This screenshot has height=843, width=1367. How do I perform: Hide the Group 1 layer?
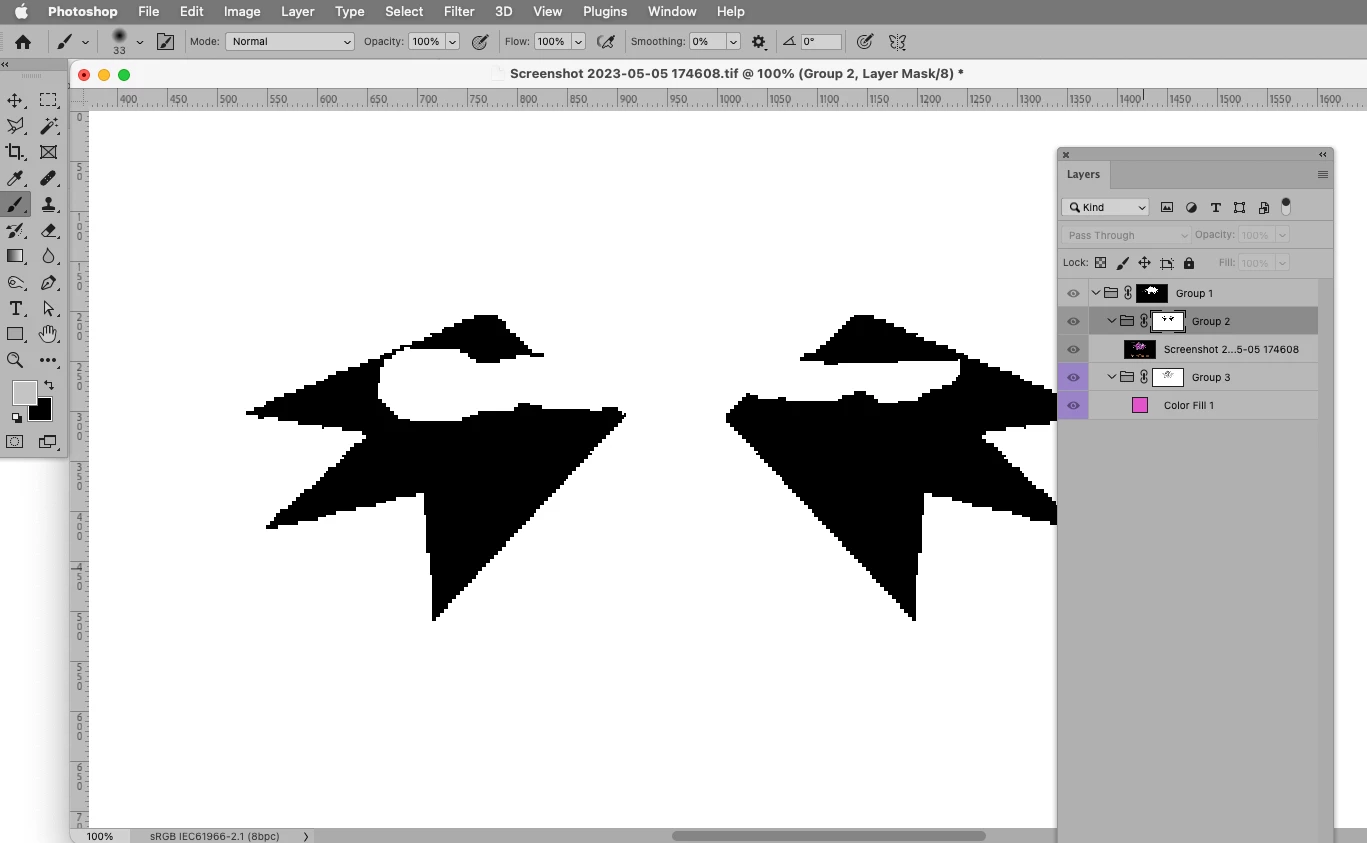click(x=1073, y=293)
